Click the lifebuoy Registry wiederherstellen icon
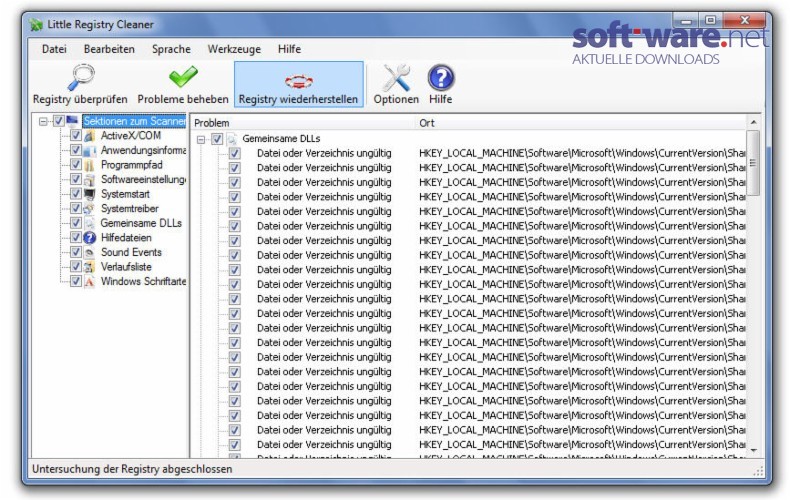790x500 pixels. tap(298, 81)
